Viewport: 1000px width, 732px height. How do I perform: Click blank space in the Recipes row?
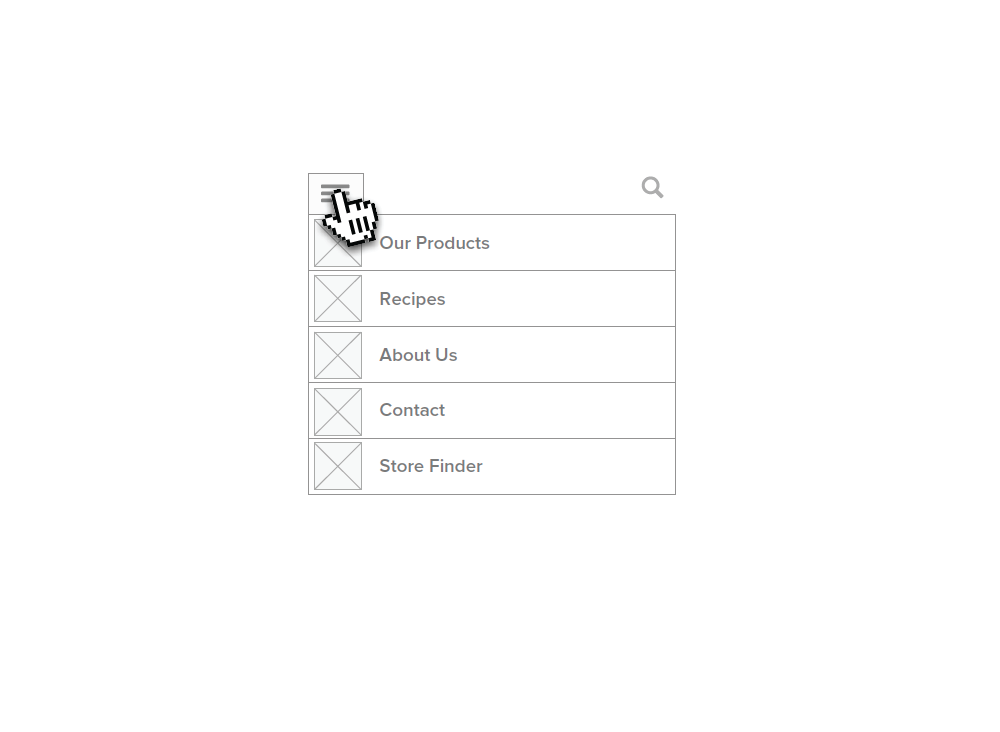[x=561, y=299]
